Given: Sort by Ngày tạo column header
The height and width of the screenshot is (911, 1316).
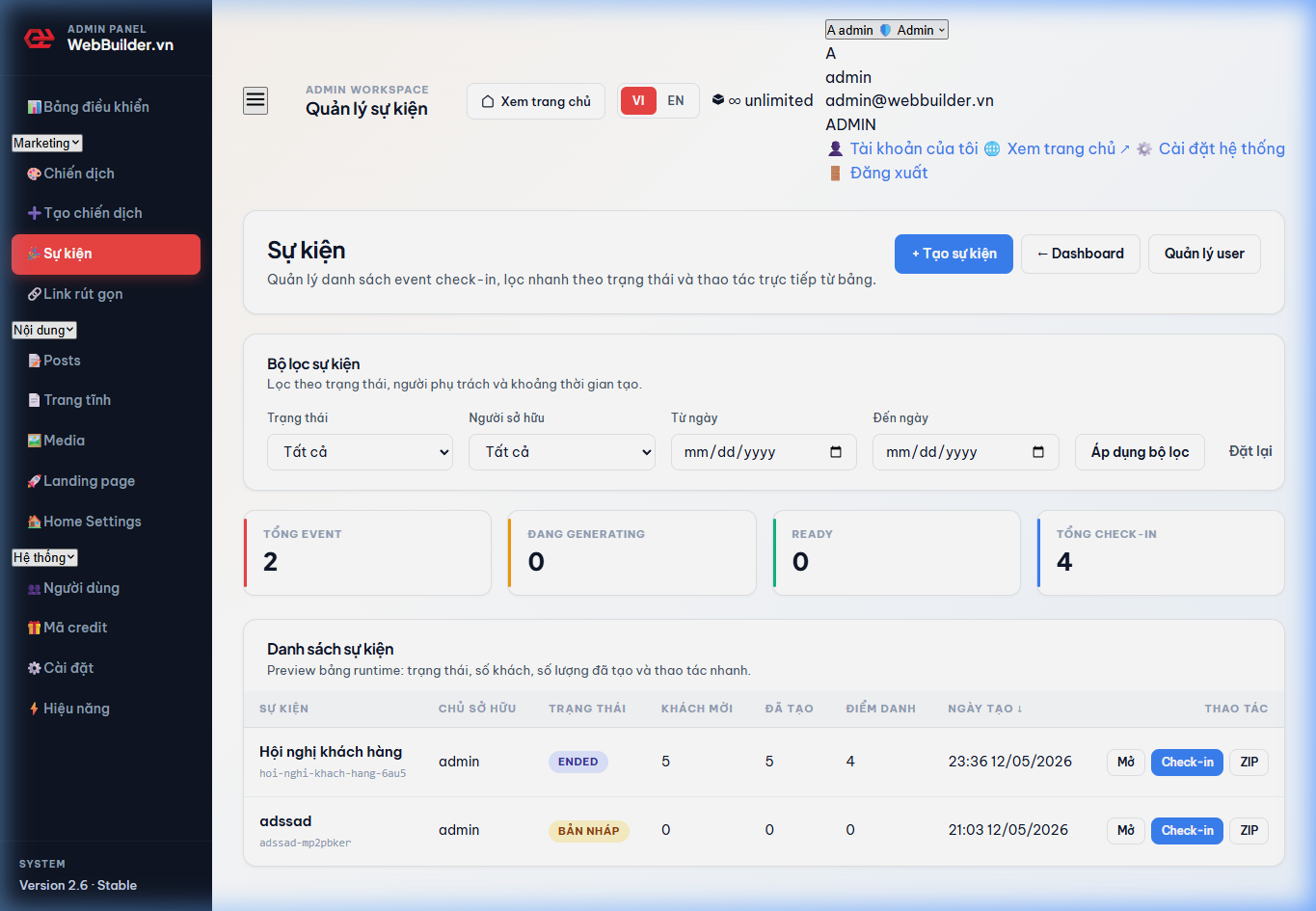Looking at the screenshot, I should 984,709.
